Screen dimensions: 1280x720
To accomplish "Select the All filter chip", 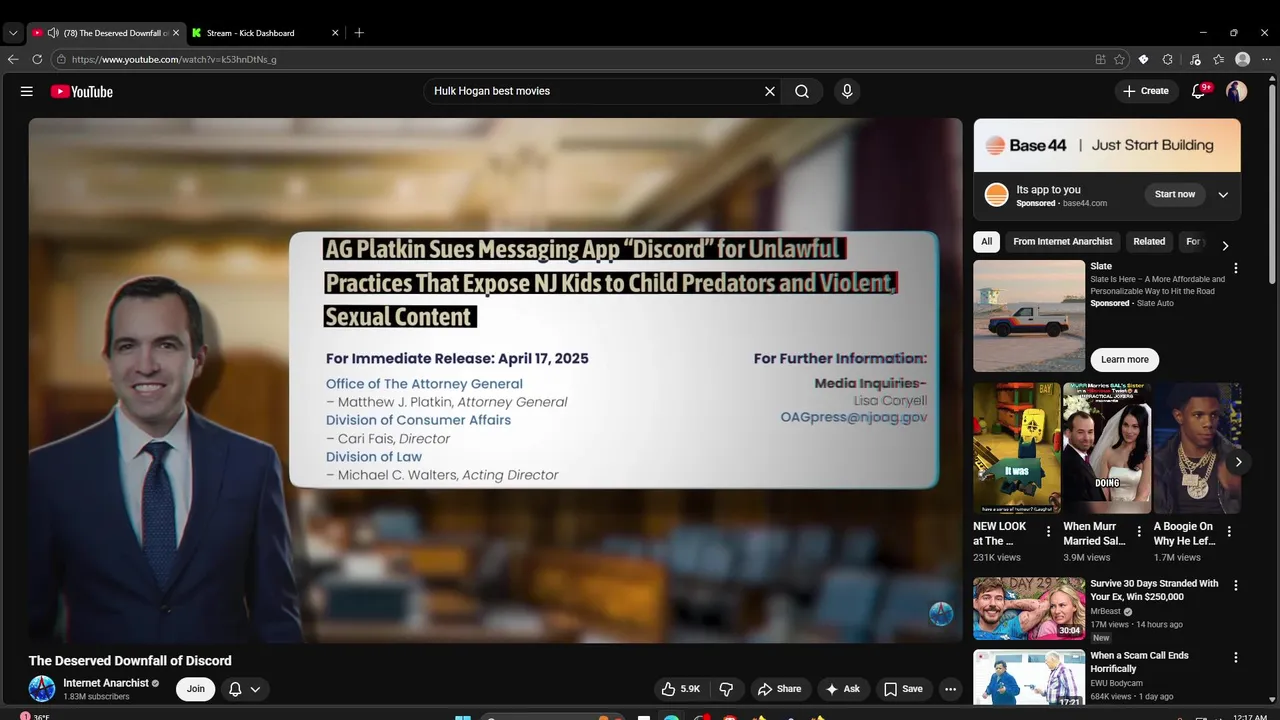I will click(987, 241).
